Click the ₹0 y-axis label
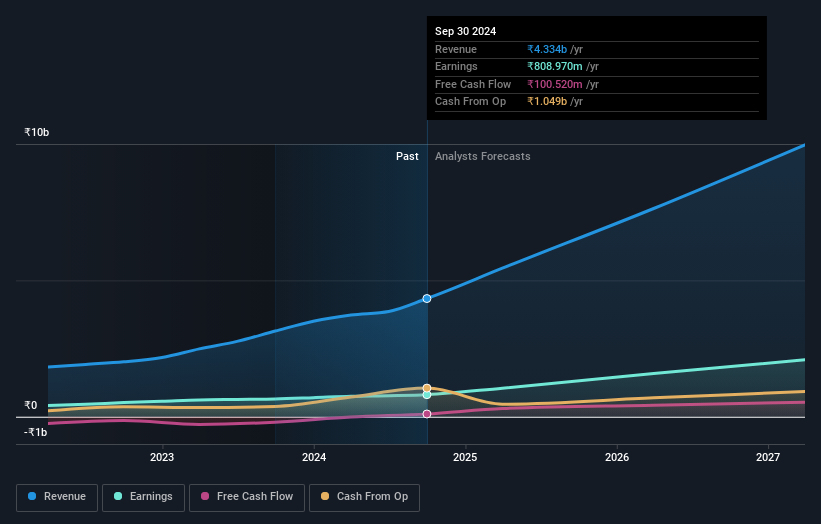This screenshot has height=524, width=821. point(31,405)
